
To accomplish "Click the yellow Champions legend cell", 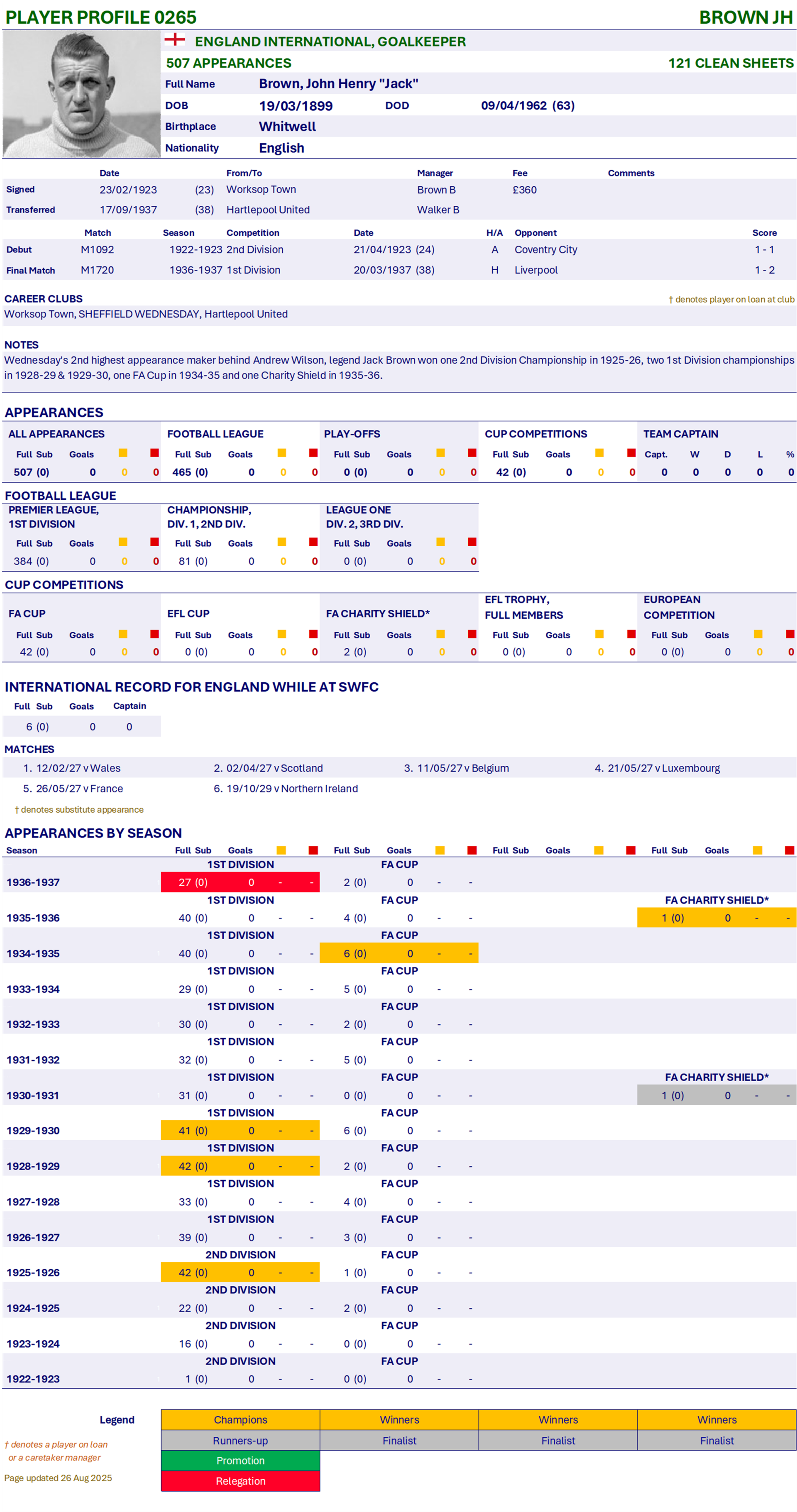I will click(241, 1420).
